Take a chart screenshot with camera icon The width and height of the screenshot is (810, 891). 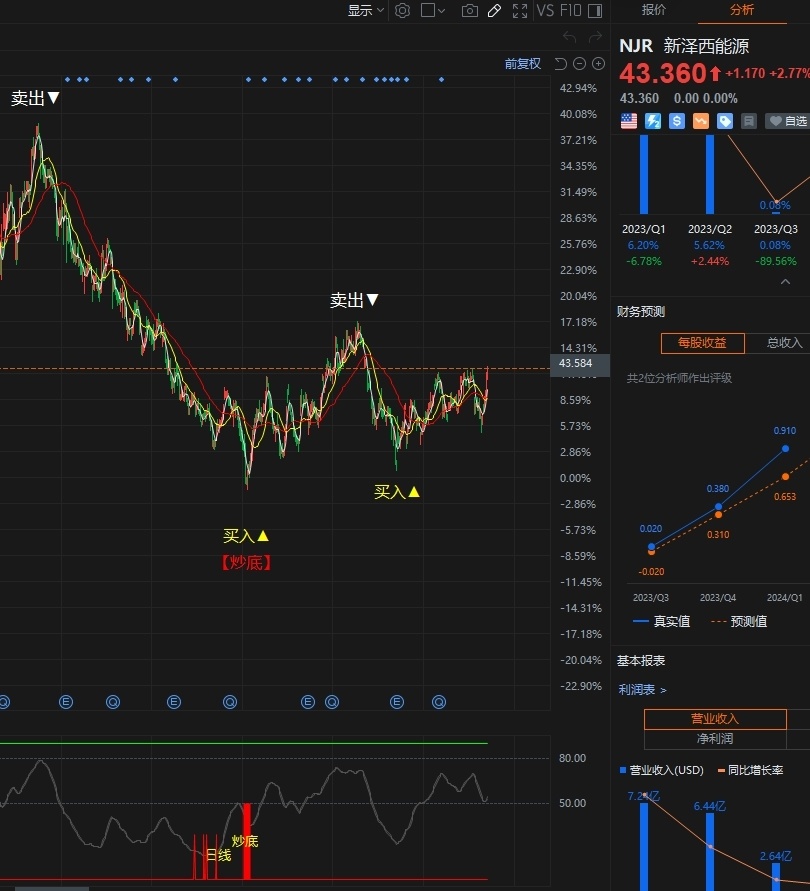(469, 10)
